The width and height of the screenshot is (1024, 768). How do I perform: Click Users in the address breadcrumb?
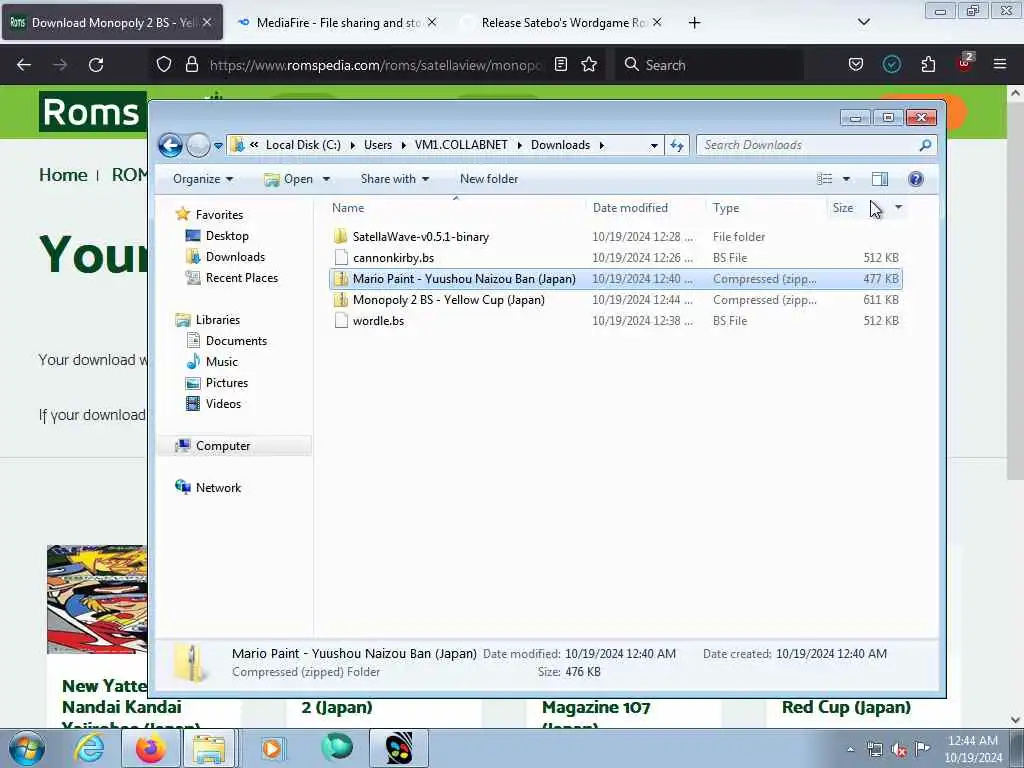pos(377,145)
